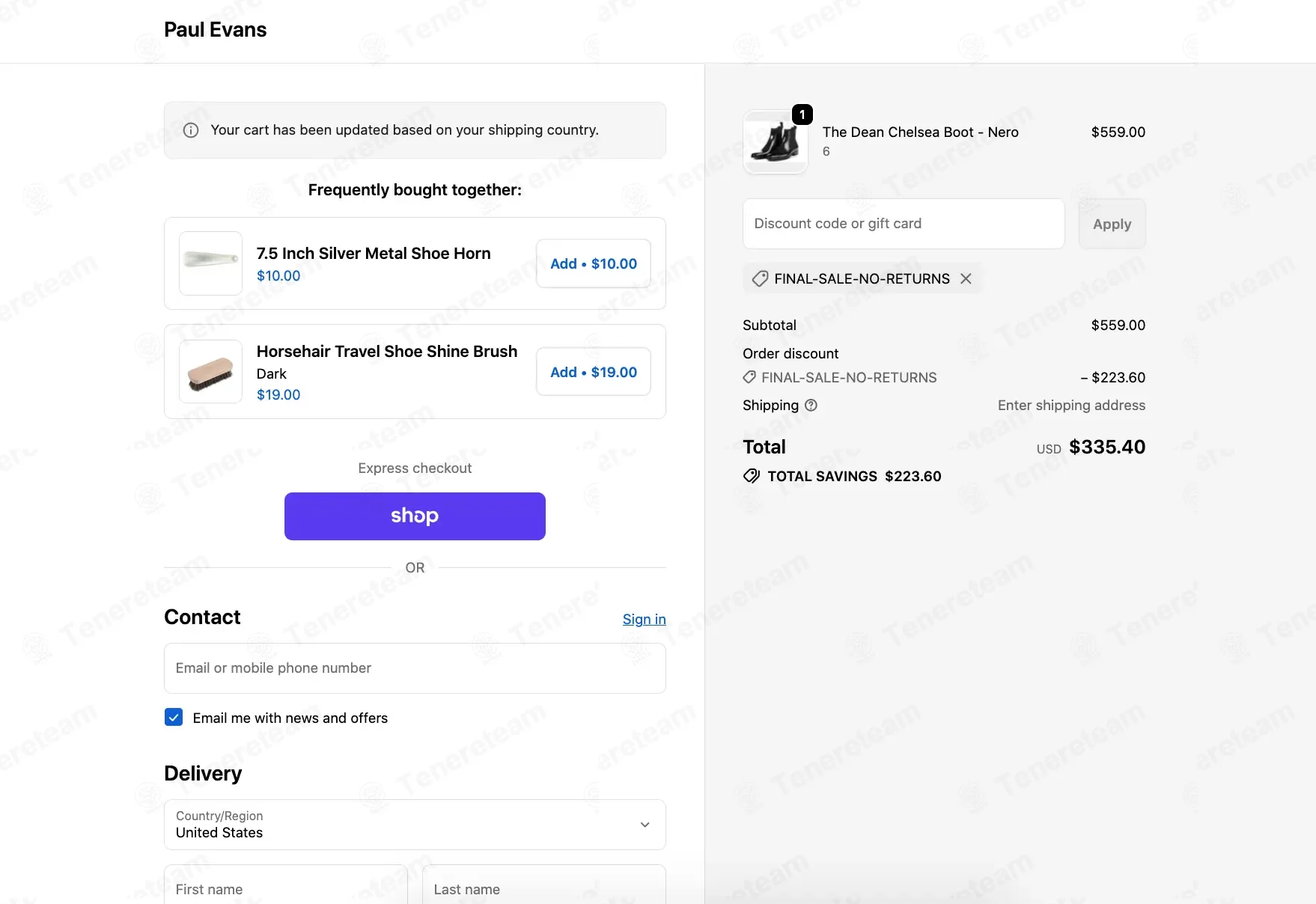The width and height of the screenshot is (1316, 904).
Task: Click the Apply discount button
Action: (x=1112, y=224)
